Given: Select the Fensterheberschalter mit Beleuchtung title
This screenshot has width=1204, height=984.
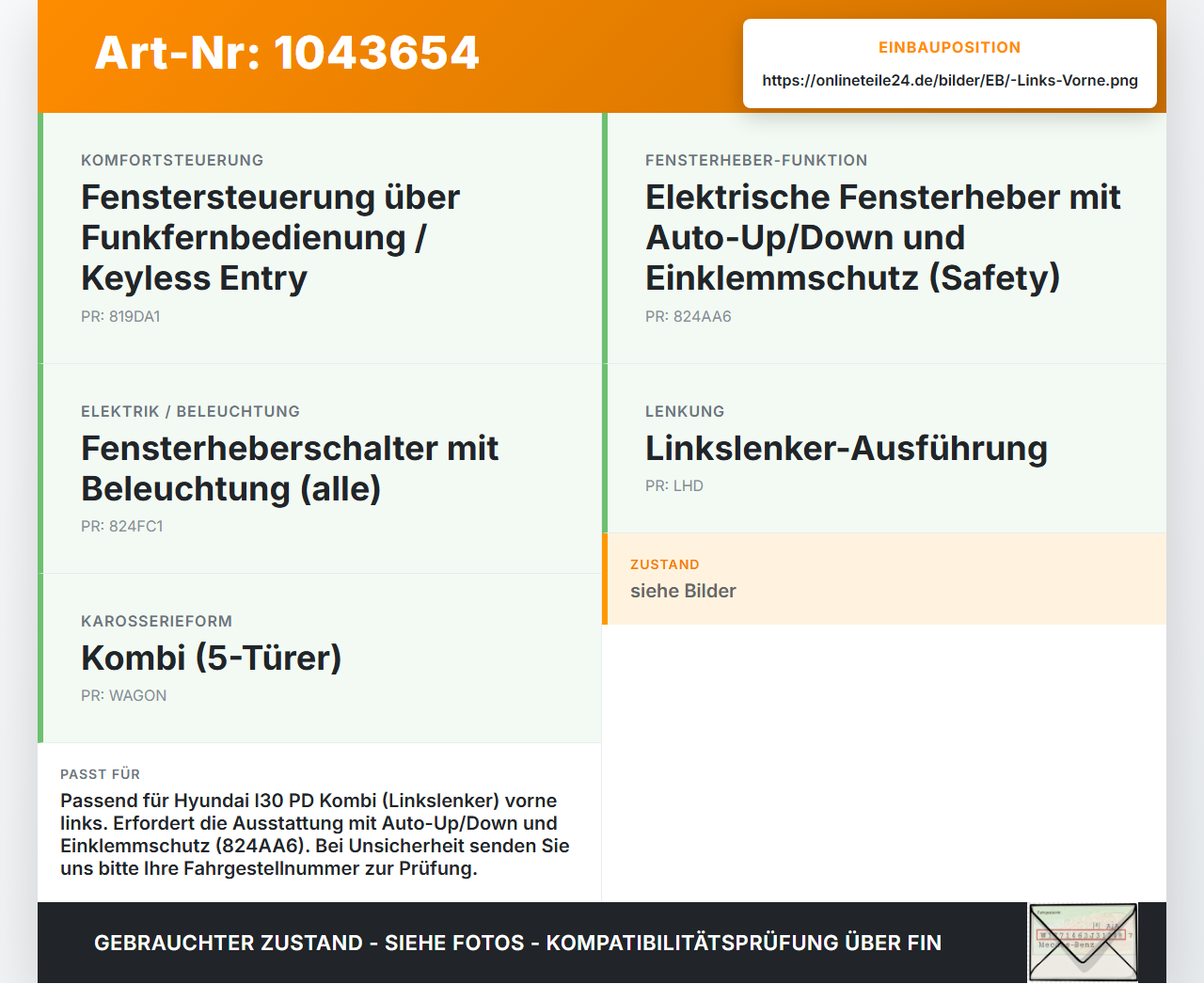Looking at the screenshot, I should pyautogui.click(x=290, y=468).
